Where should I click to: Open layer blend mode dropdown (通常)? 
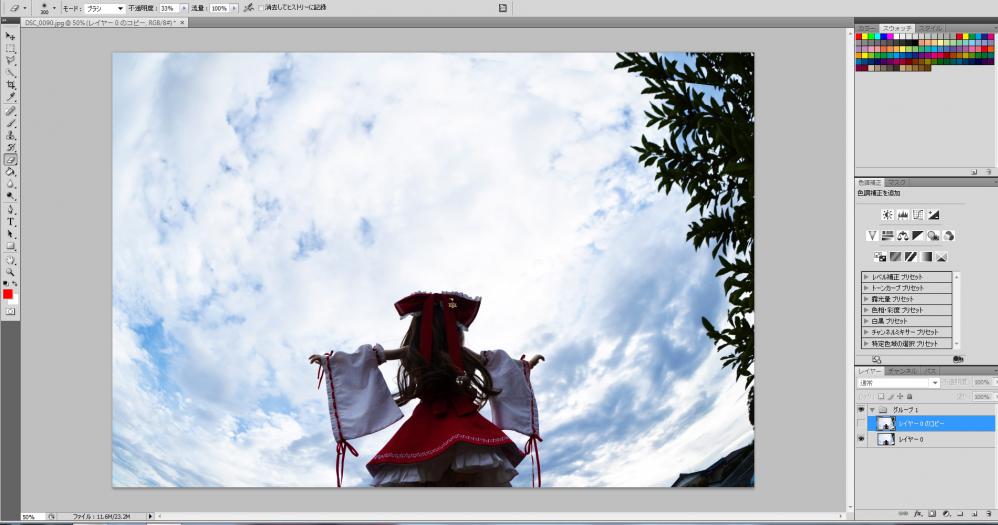coord(897,382)
